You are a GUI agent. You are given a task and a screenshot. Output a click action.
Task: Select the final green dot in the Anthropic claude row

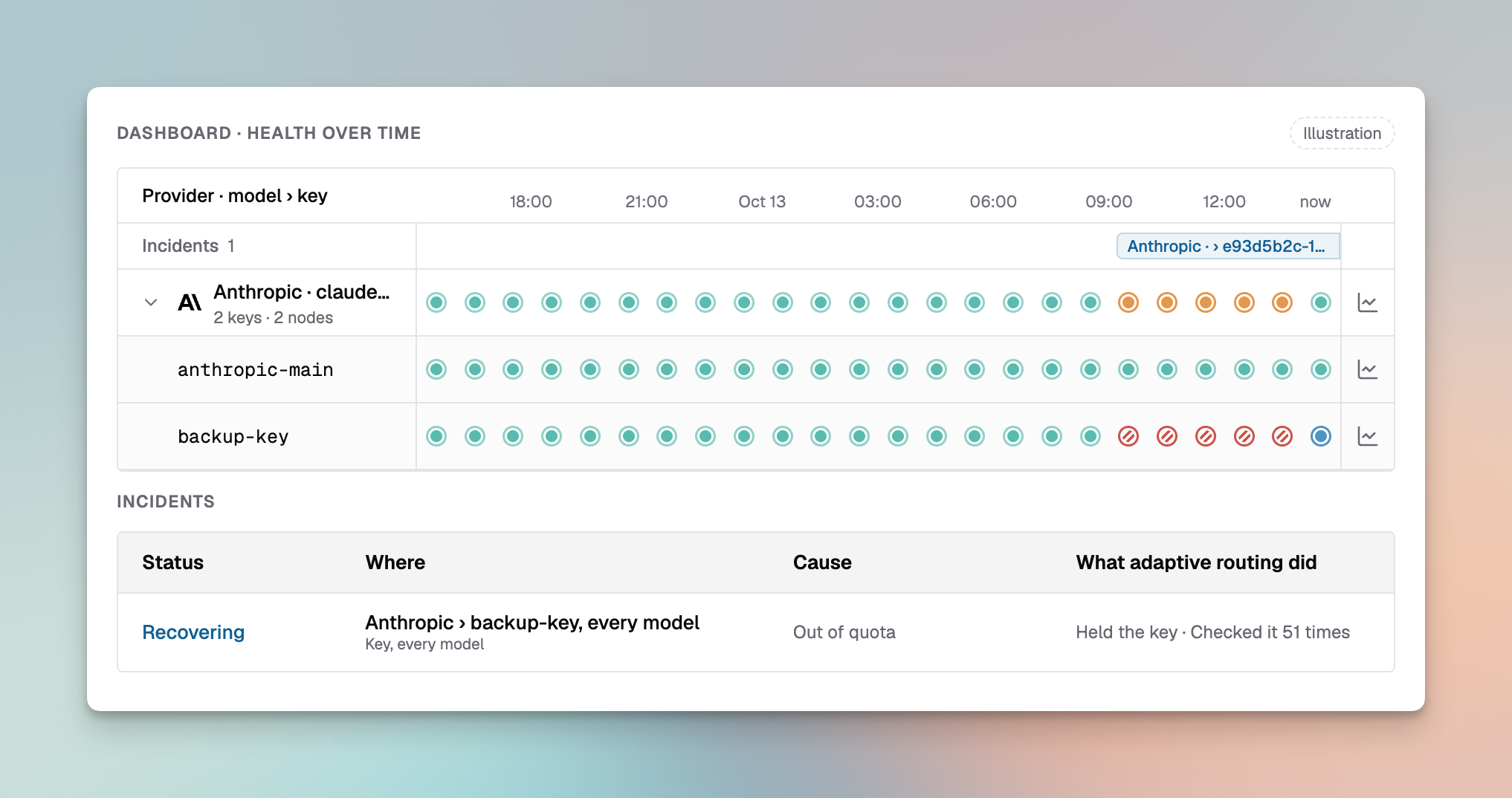coord(1321,302)
